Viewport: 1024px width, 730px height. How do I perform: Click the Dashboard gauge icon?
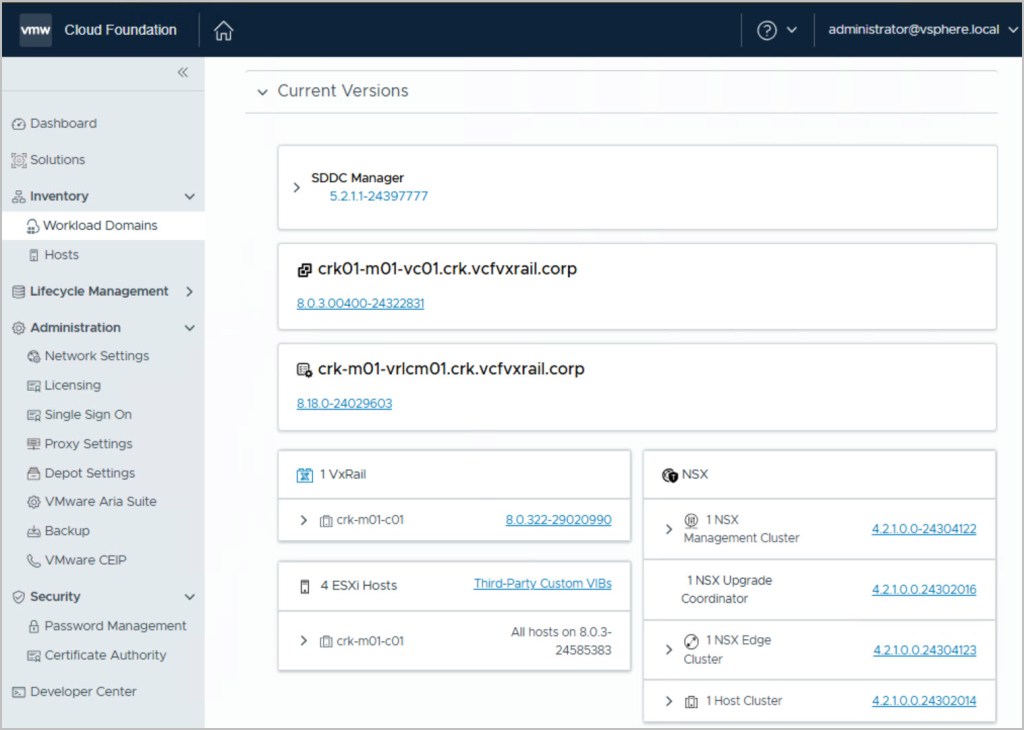(18, 124)
